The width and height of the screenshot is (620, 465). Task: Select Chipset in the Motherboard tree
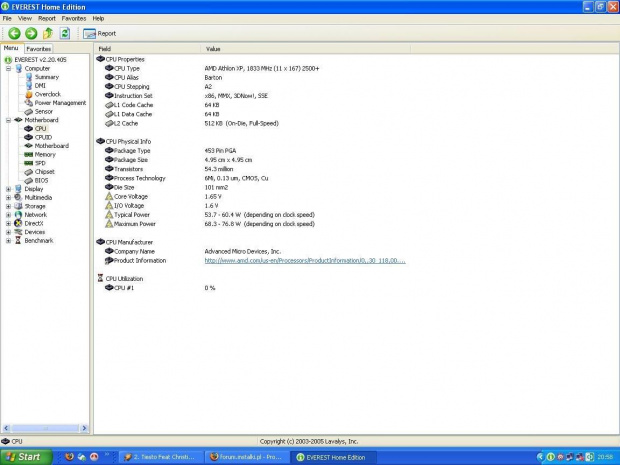point(45,171)
